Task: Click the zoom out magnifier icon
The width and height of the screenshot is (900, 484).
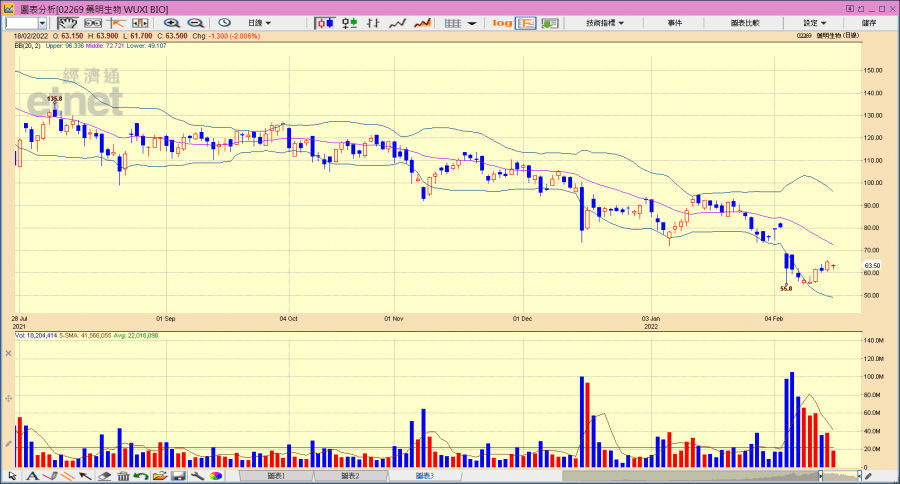Action: coord(194,23)
